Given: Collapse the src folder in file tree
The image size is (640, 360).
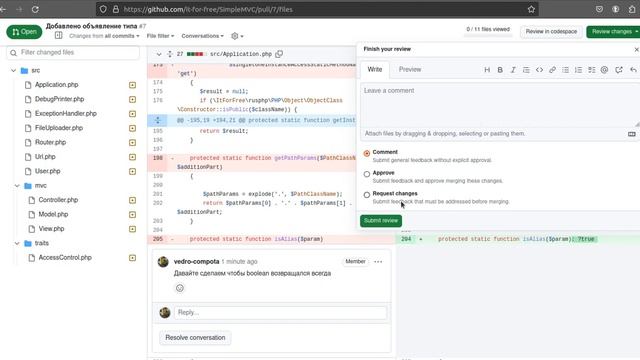Looking at the screenshot, I should (13, 71).
